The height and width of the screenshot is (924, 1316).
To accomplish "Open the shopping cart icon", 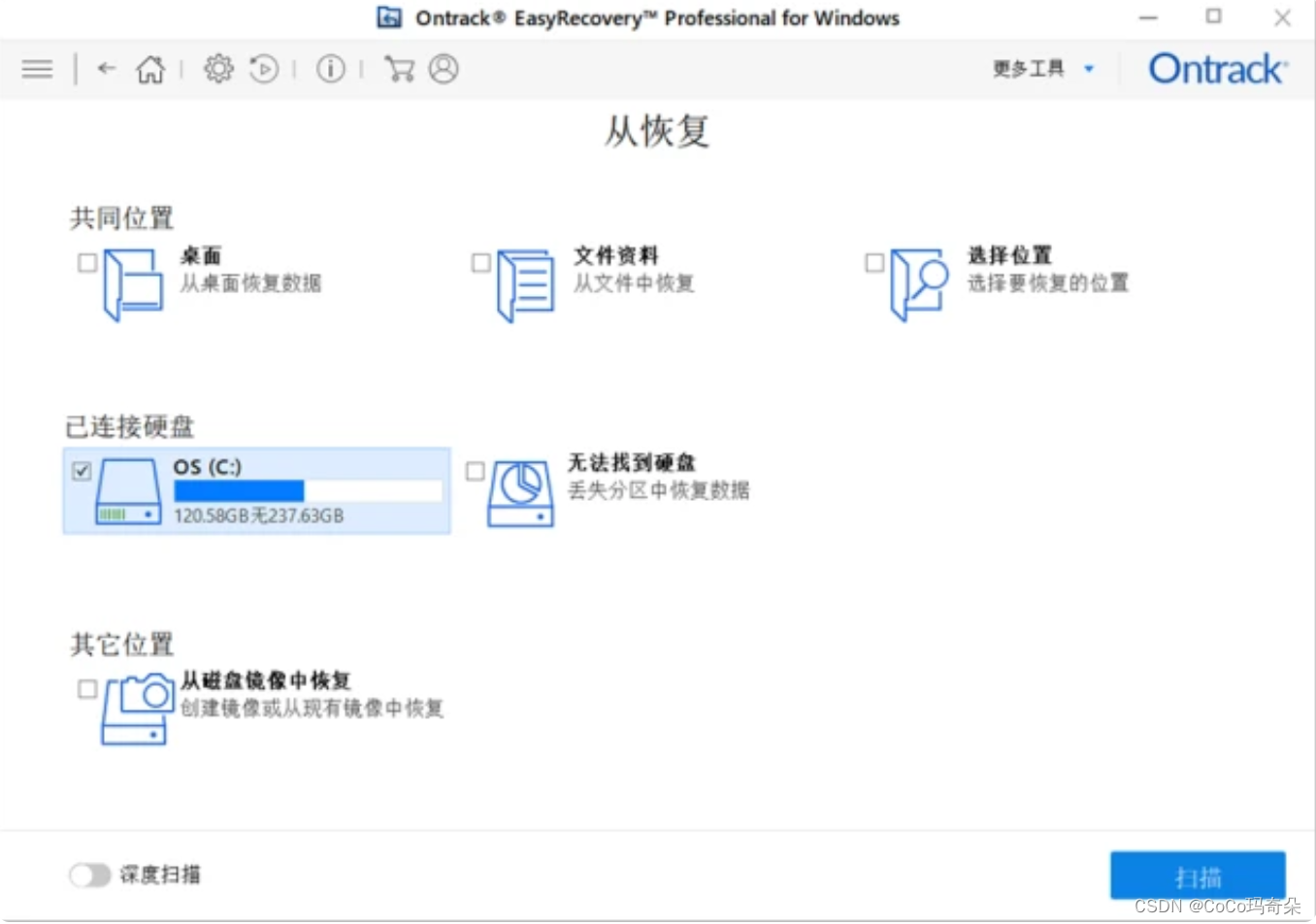I will 399,69.
